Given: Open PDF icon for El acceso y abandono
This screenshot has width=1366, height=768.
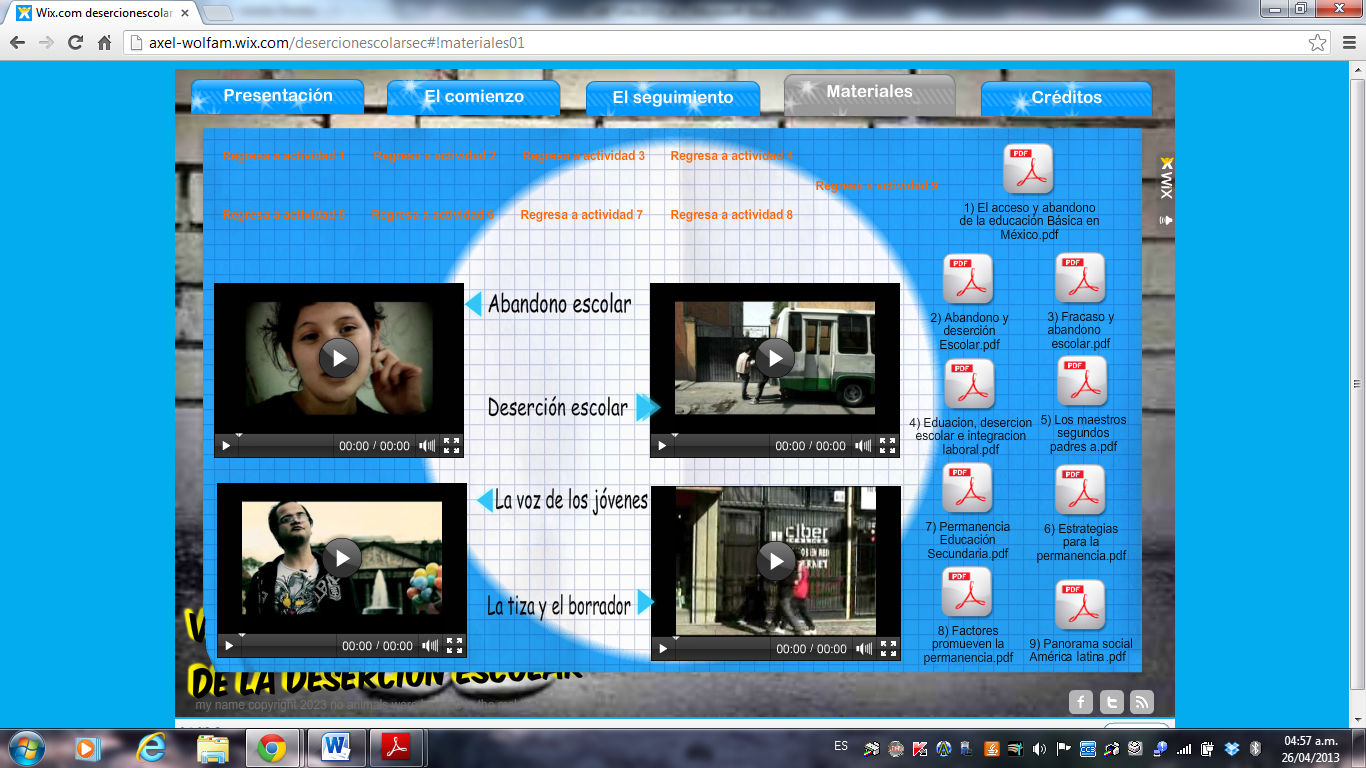Looking at the screenshot, I should pos(1028,169).
